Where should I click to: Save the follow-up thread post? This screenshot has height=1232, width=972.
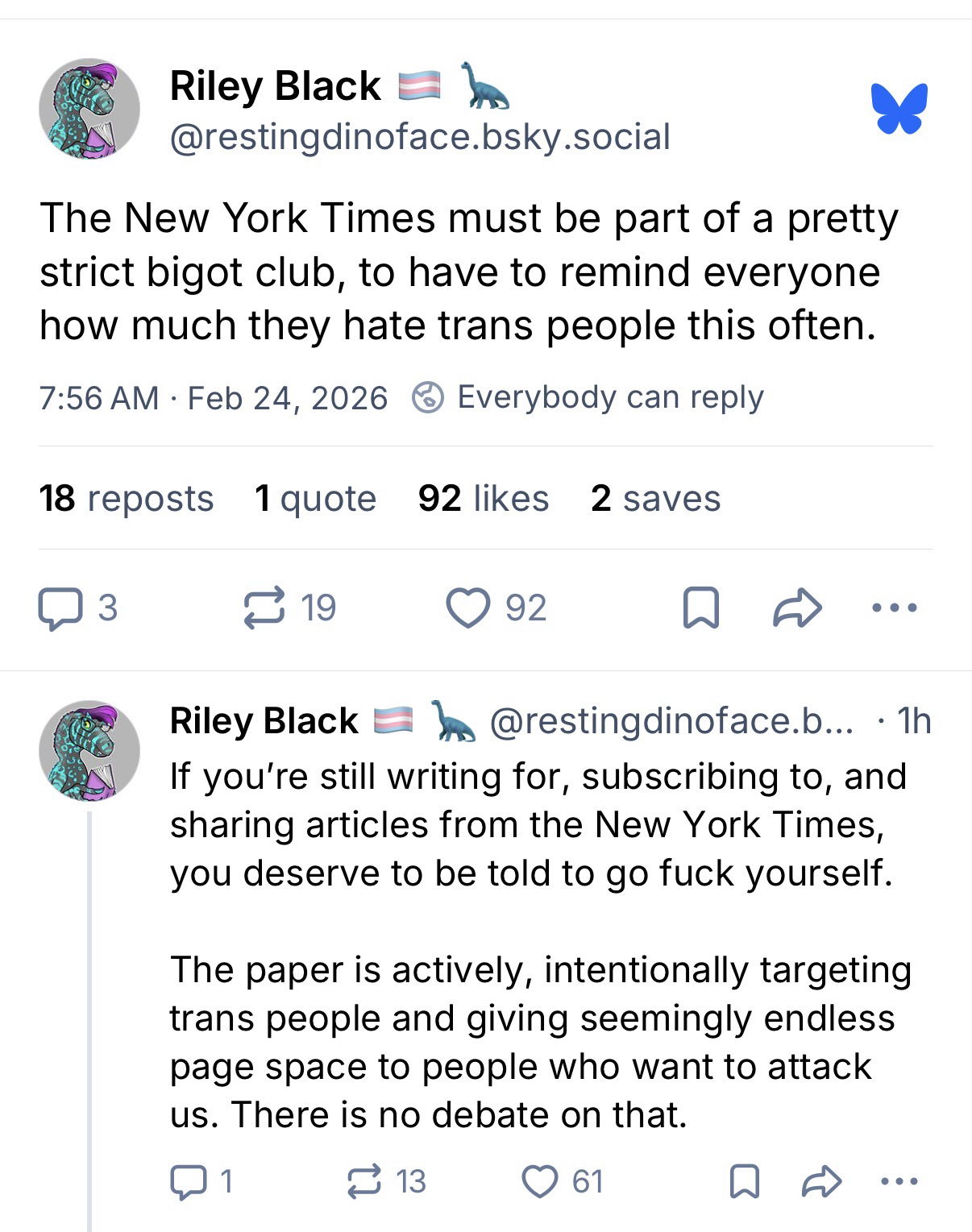[x=744, y=1182]
